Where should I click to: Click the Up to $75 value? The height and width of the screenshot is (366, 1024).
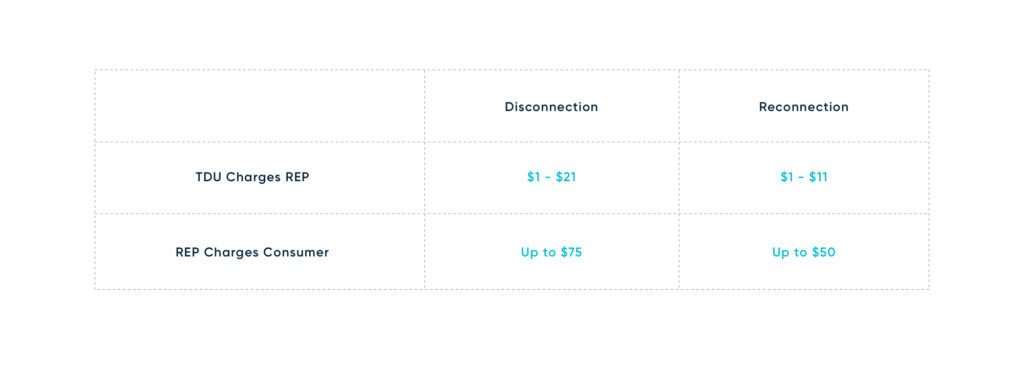551,252
